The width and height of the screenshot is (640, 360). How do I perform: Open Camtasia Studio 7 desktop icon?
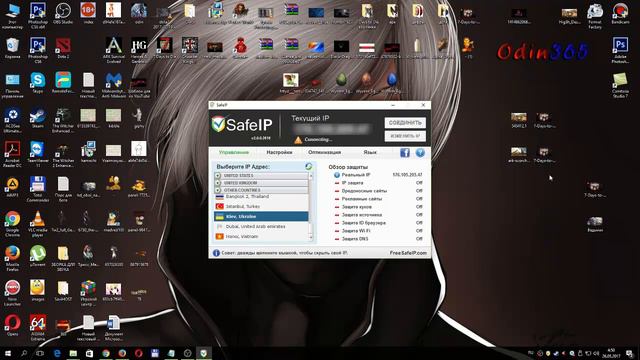tap(620, 85)
